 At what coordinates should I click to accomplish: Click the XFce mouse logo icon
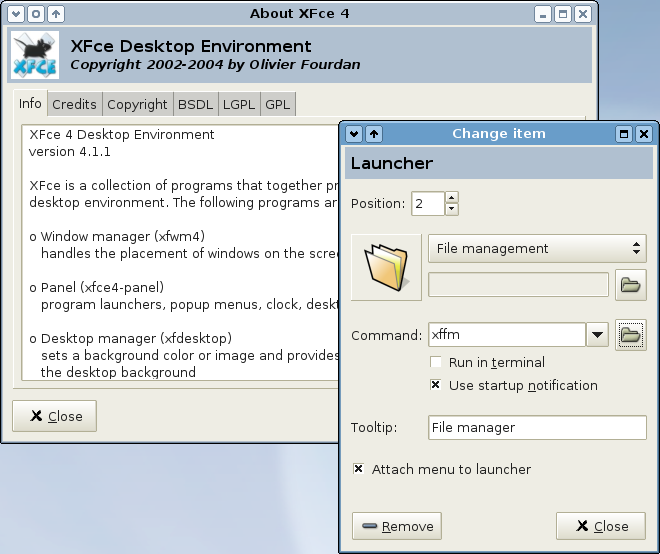click(35, 55)
